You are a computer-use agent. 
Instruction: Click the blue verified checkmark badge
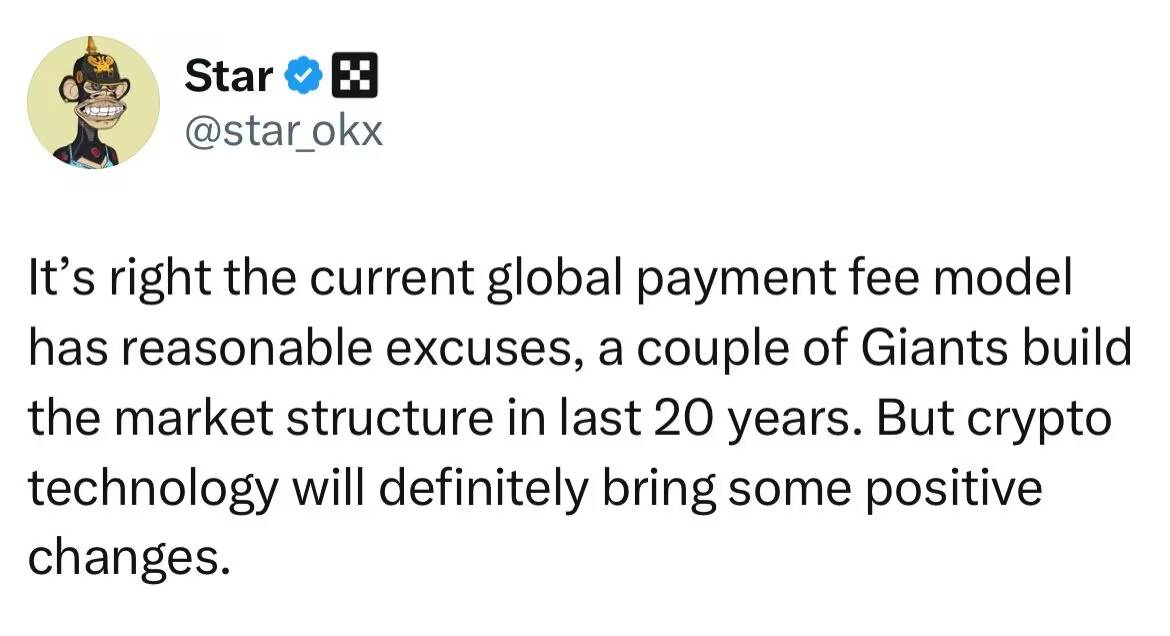pyautogui.click(x=304, y=75)
